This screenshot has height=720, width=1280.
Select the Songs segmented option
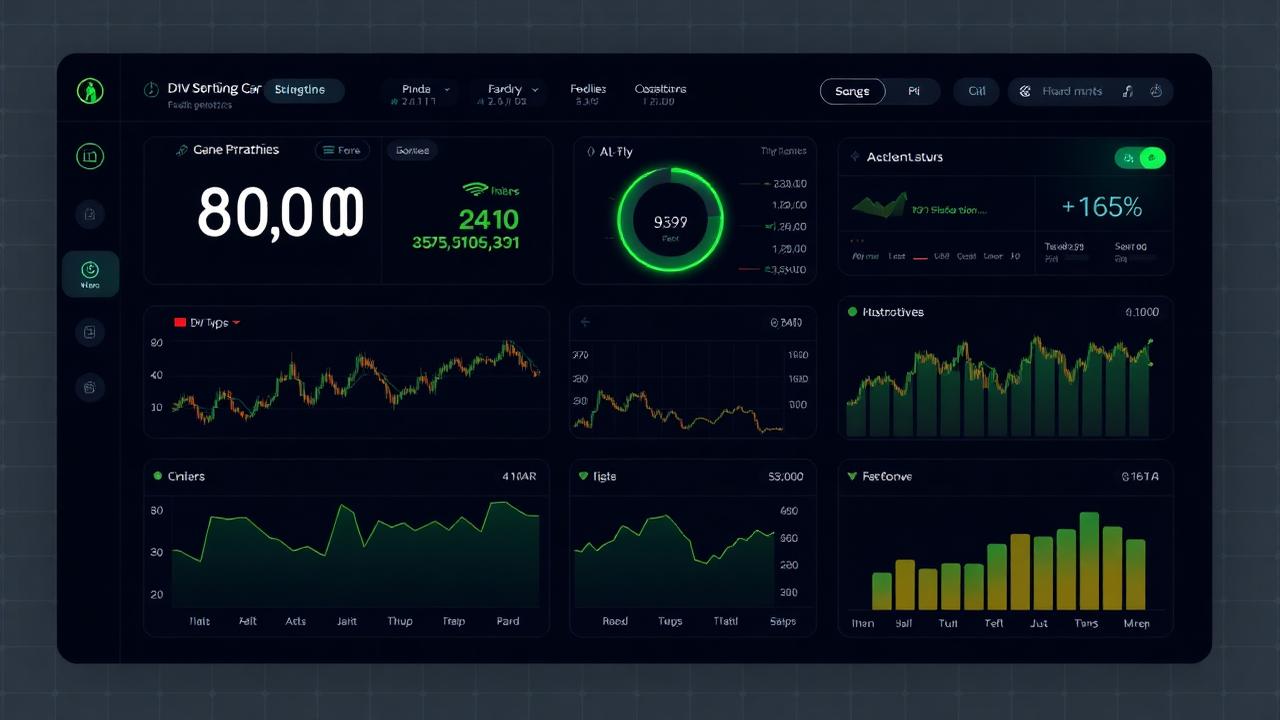(x=852, y=91)
